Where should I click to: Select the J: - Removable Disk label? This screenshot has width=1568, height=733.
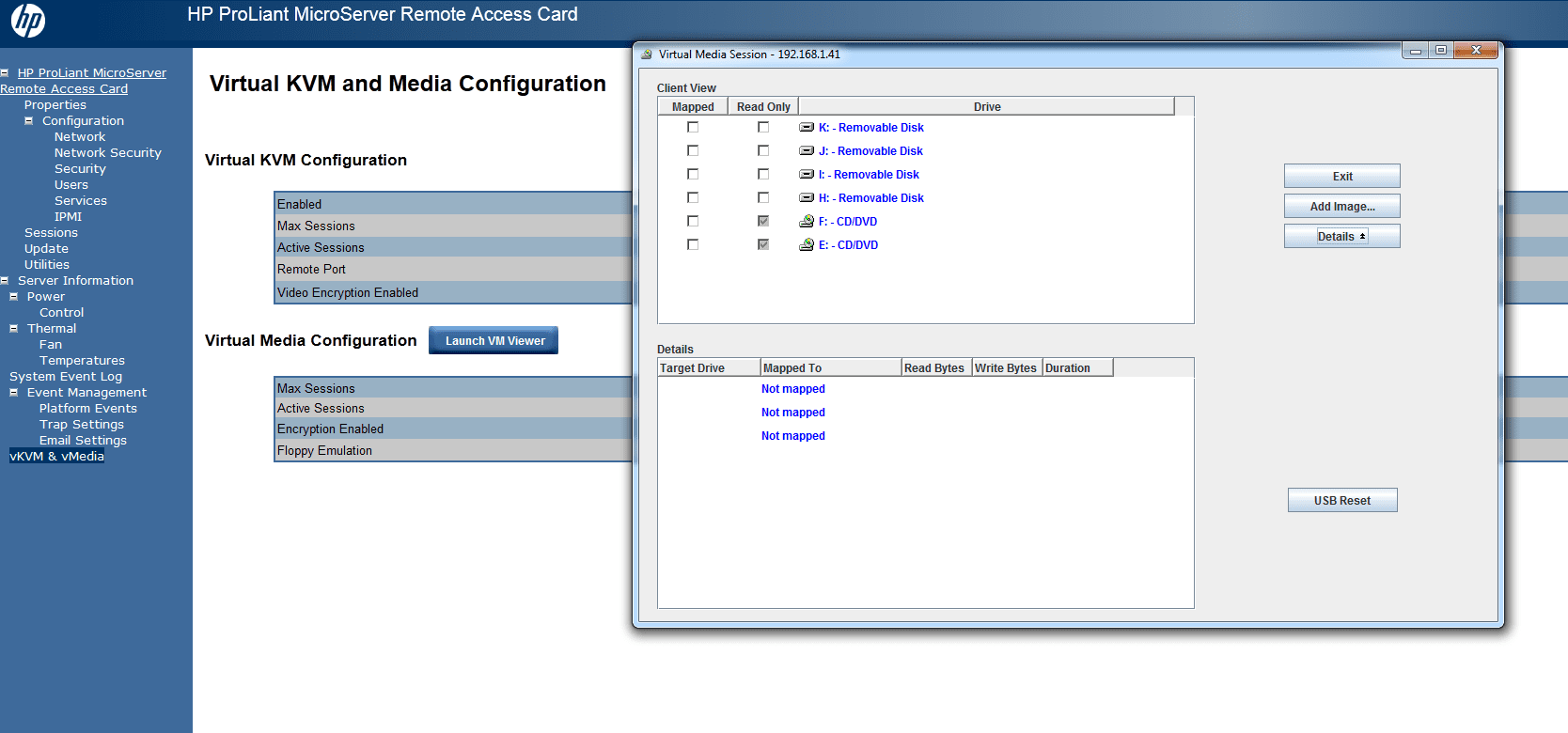click(871, 150)
